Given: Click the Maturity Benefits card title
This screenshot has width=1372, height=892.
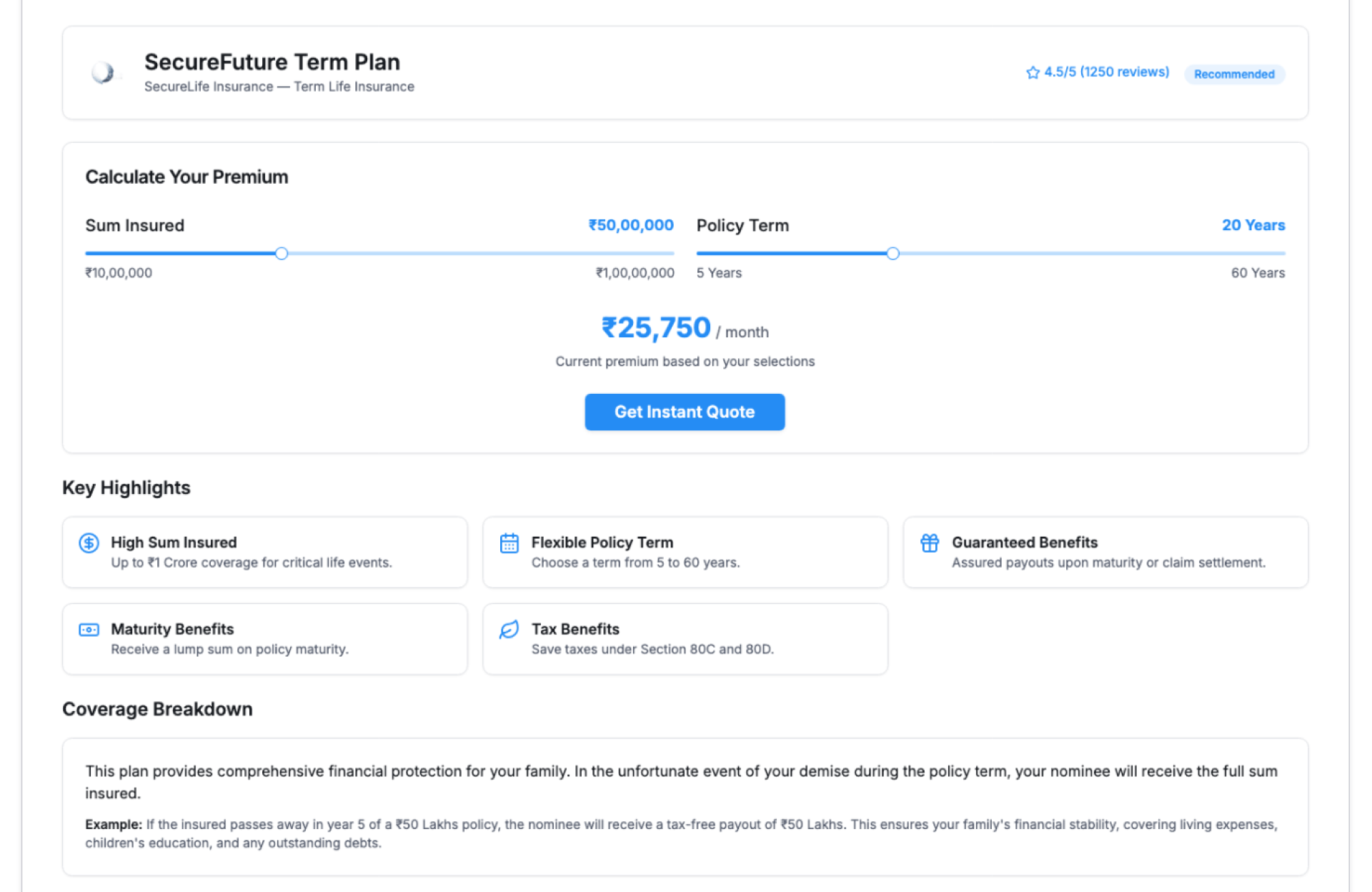Looking at the screenshot, I should coord(172,629).
